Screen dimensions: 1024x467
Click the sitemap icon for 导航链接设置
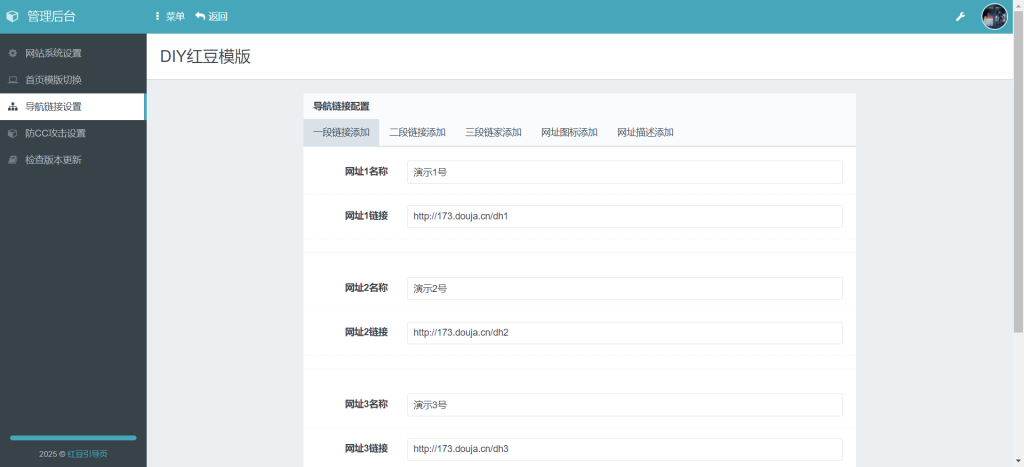point(13,107)
